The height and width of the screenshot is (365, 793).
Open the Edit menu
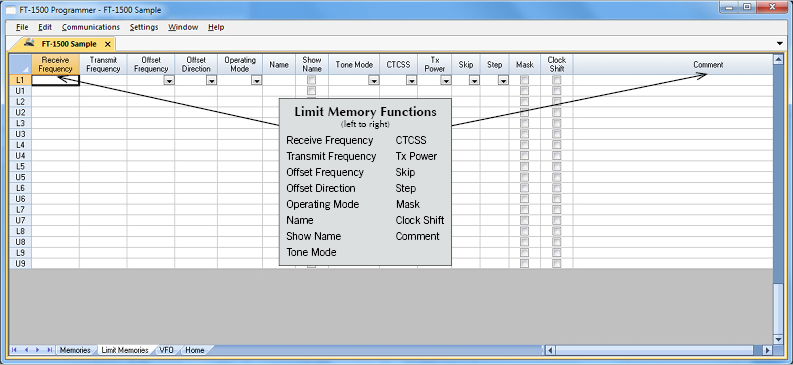pyautogui.click(x=45, y=27)
